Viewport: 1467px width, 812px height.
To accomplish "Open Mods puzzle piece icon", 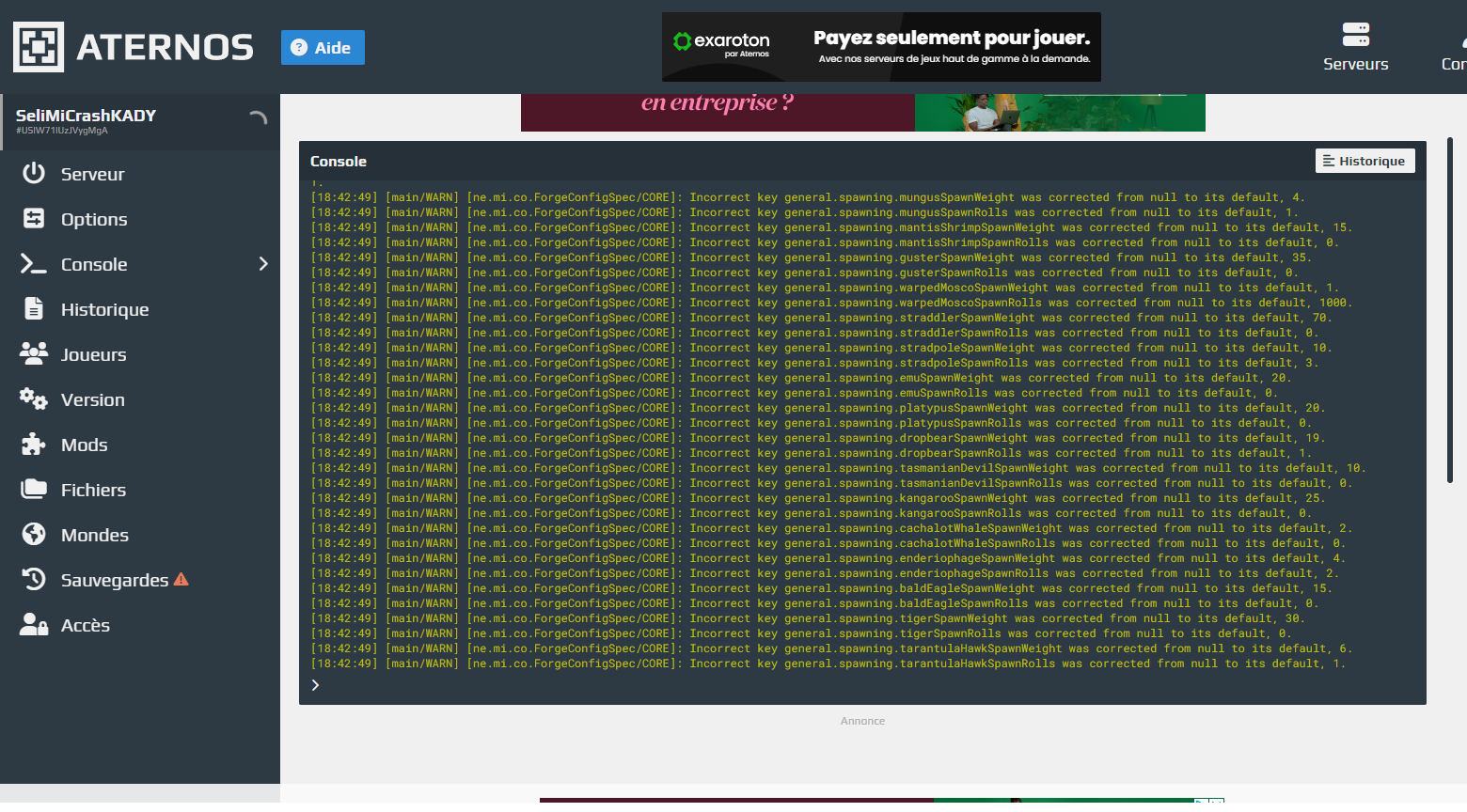I will [x=34, y=444].
